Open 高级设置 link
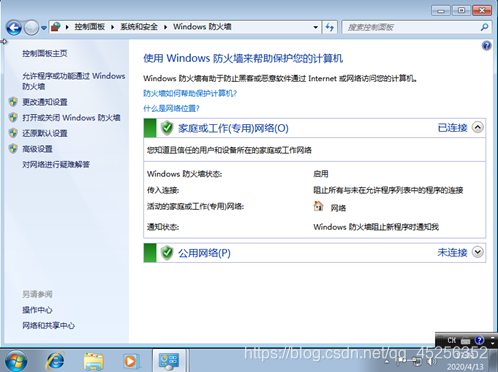 tap(37, 149)
